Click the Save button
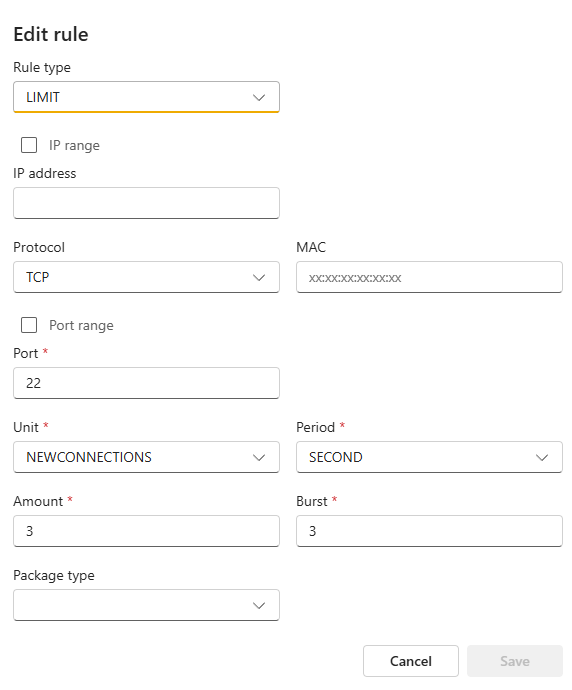Viewport: 572px width, 690px height. [515, 661]
